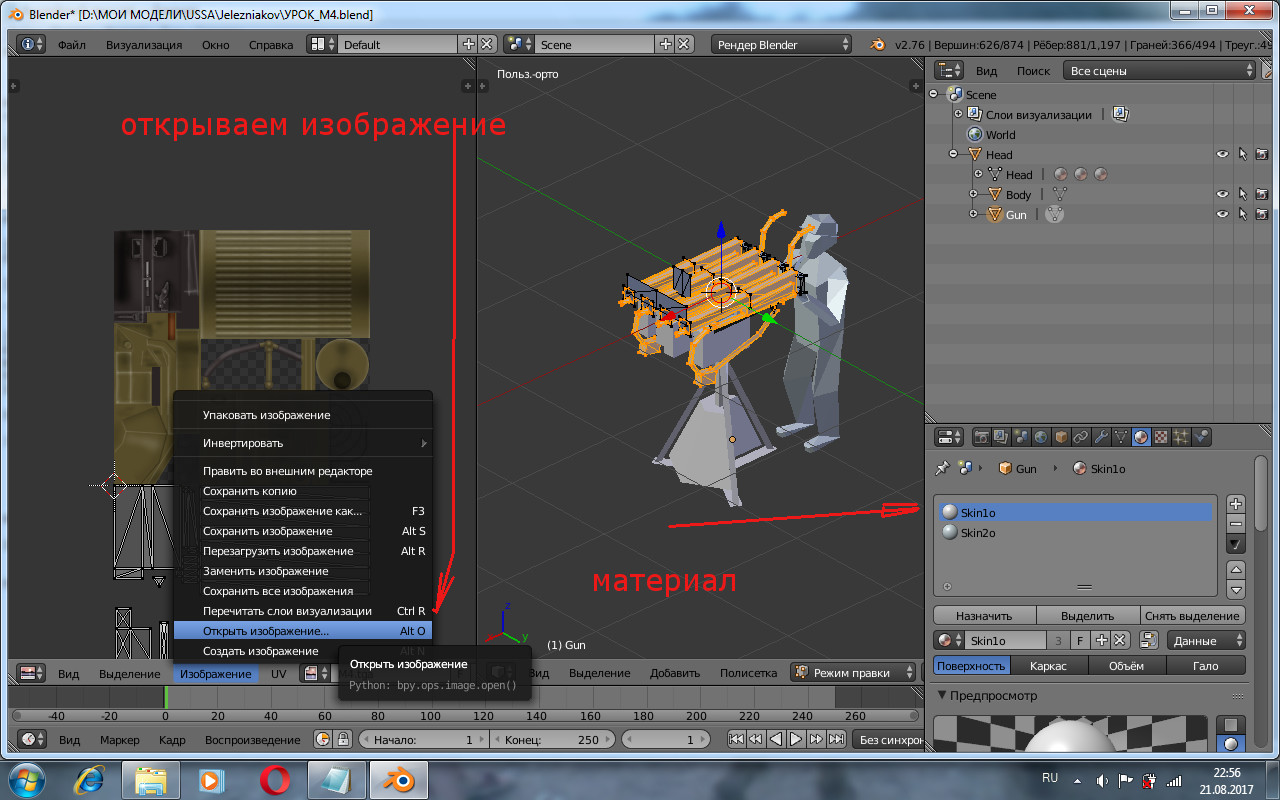The width and height of the screenshot is (1280, 800).
Task: Open the Modifiers wrench properties tab
Action: coord(1101,437)
